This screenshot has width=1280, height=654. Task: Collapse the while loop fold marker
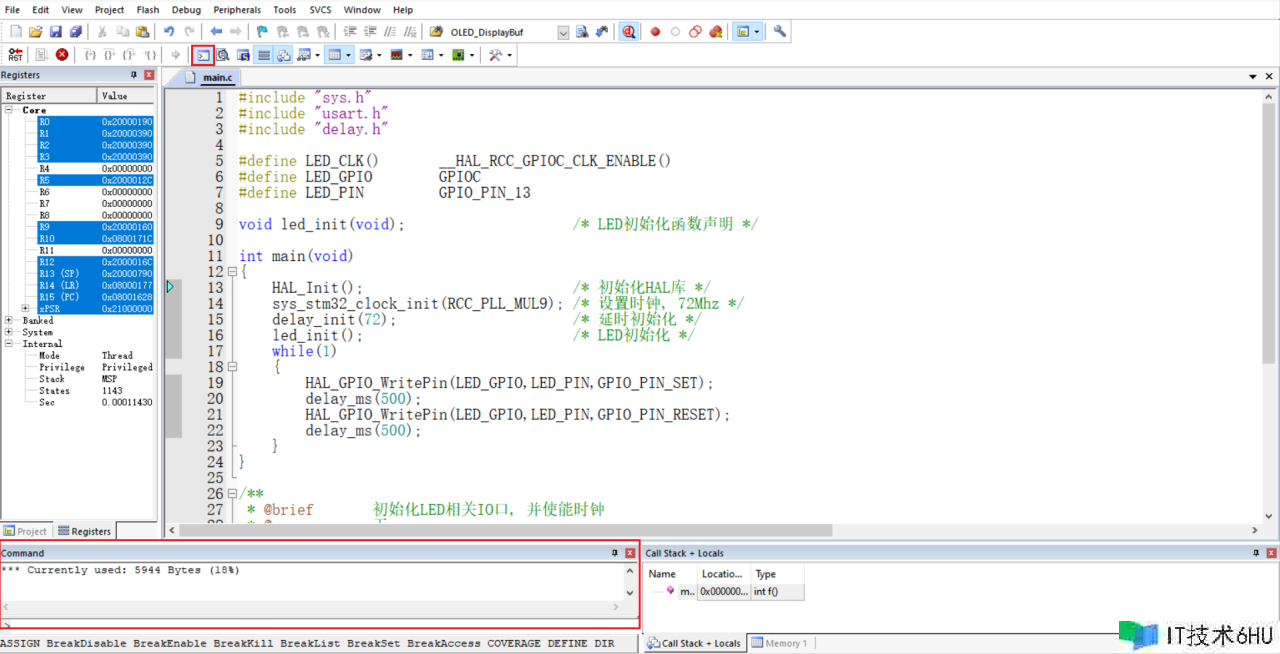click(232, 367)
